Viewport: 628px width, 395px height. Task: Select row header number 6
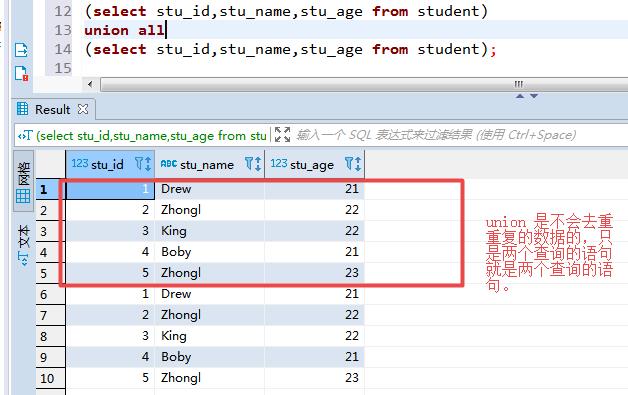click(50, 294)
